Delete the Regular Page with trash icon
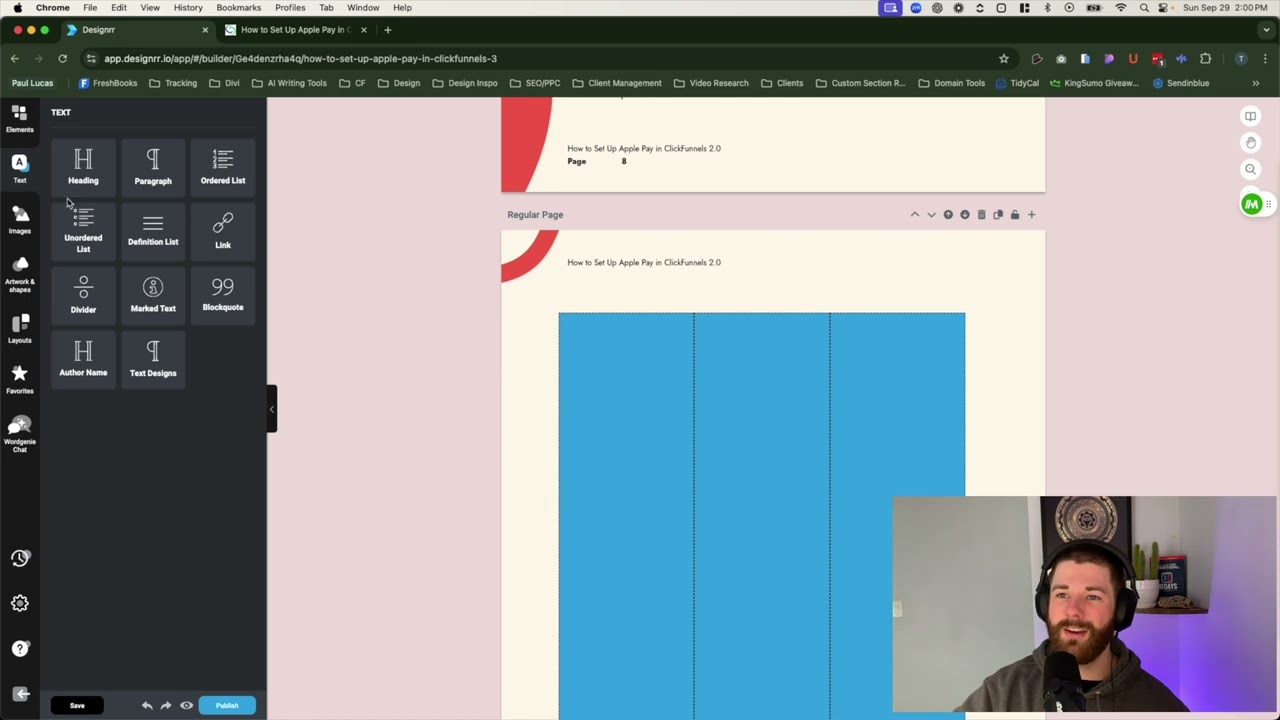Image resolution: width=1280 pixels, height=720 pixels. pyautogui.click(x=981, y=215)
